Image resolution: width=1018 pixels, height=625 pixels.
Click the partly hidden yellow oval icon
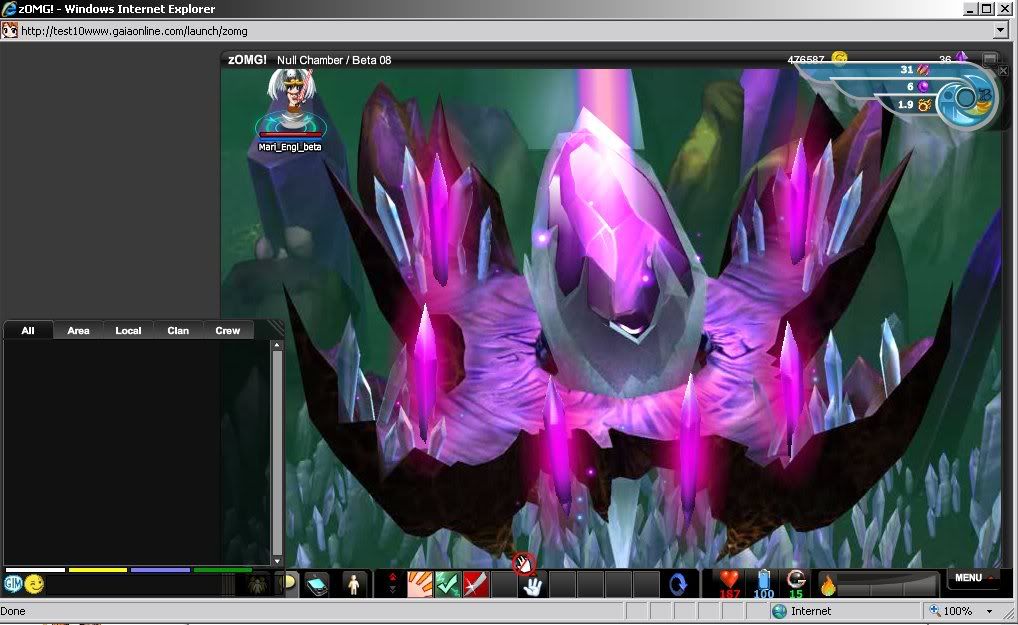click(290, 583)
